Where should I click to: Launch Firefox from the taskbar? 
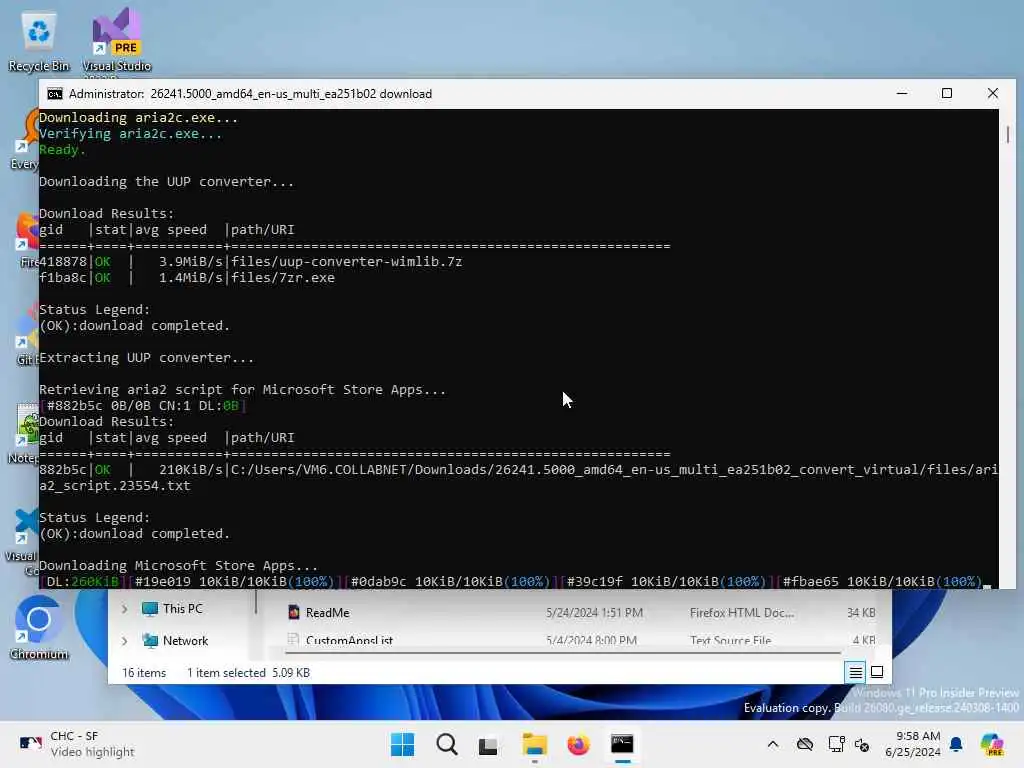pyautogui.click(x=578, y=744)
